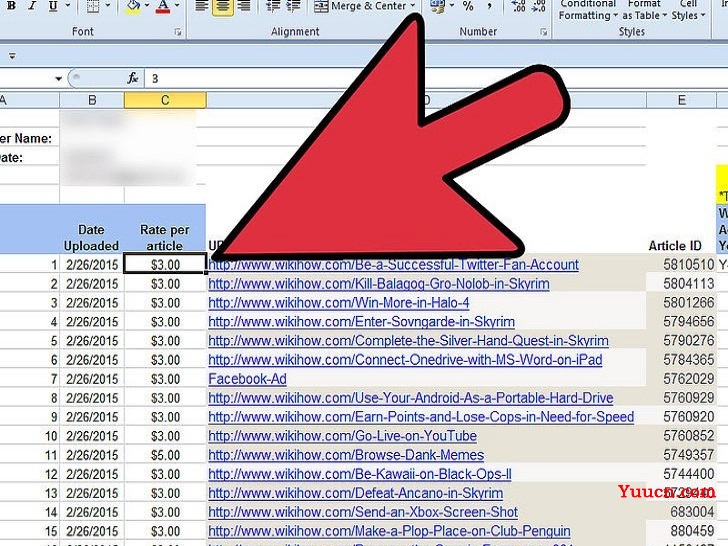Screen dimensions: 728x546
Task: Apply the red Font Color
Action: click(162, 6)
